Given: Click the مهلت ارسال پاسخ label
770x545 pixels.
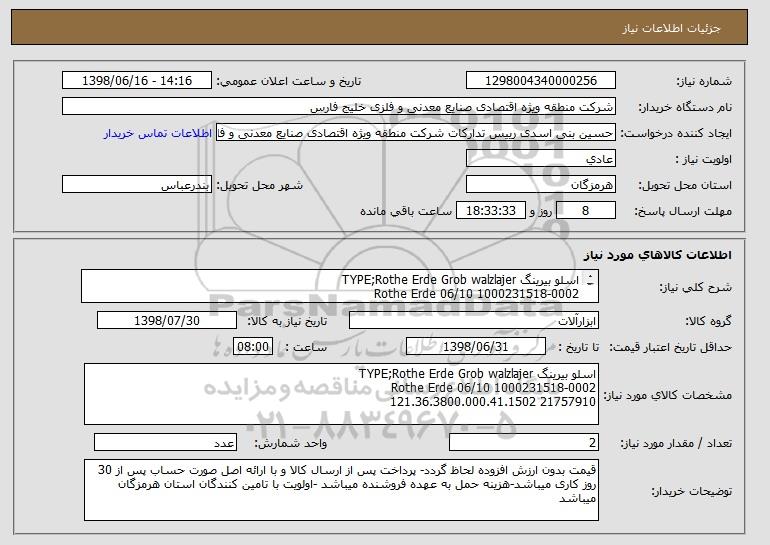Looking at the screenshot, I should point(683,211).
